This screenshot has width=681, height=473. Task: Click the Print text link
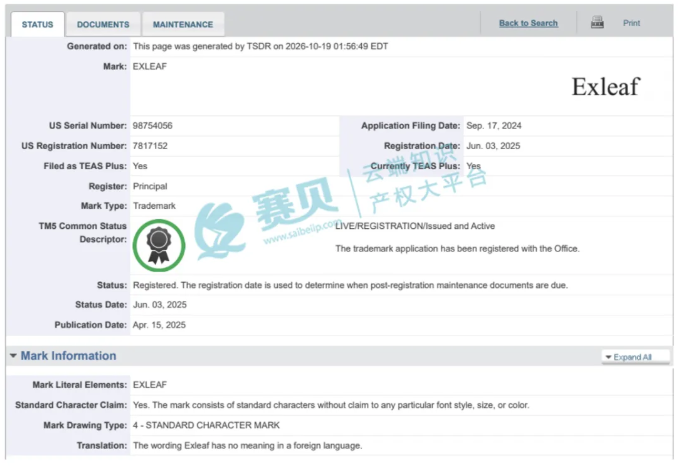coord(631,23)
